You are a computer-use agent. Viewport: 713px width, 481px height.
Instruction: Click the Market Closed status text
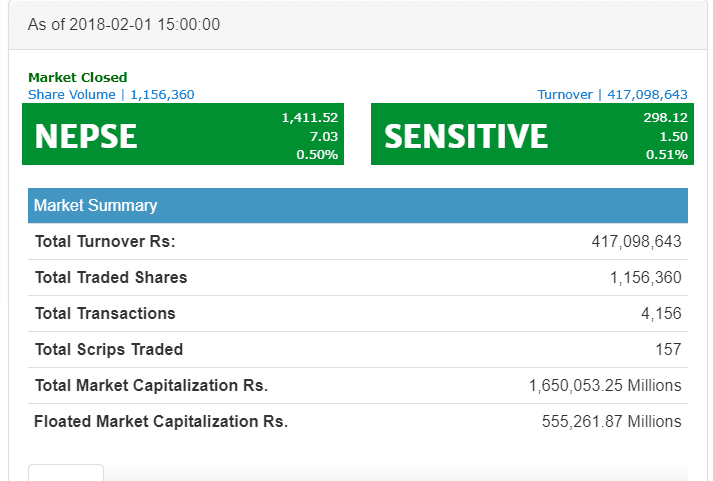(77, 77)
